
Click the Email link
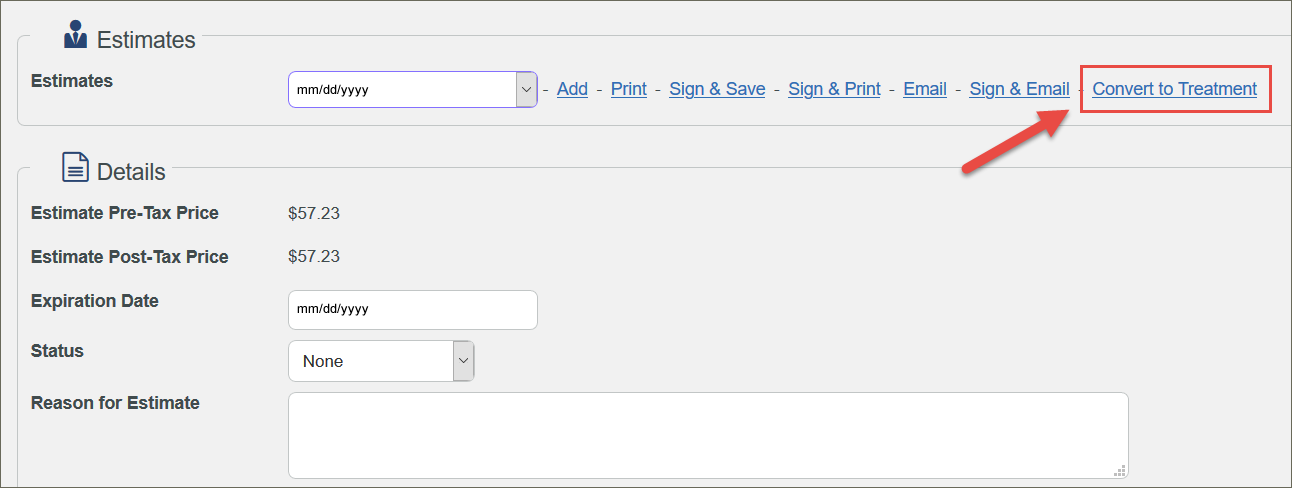tap(925, 89)
